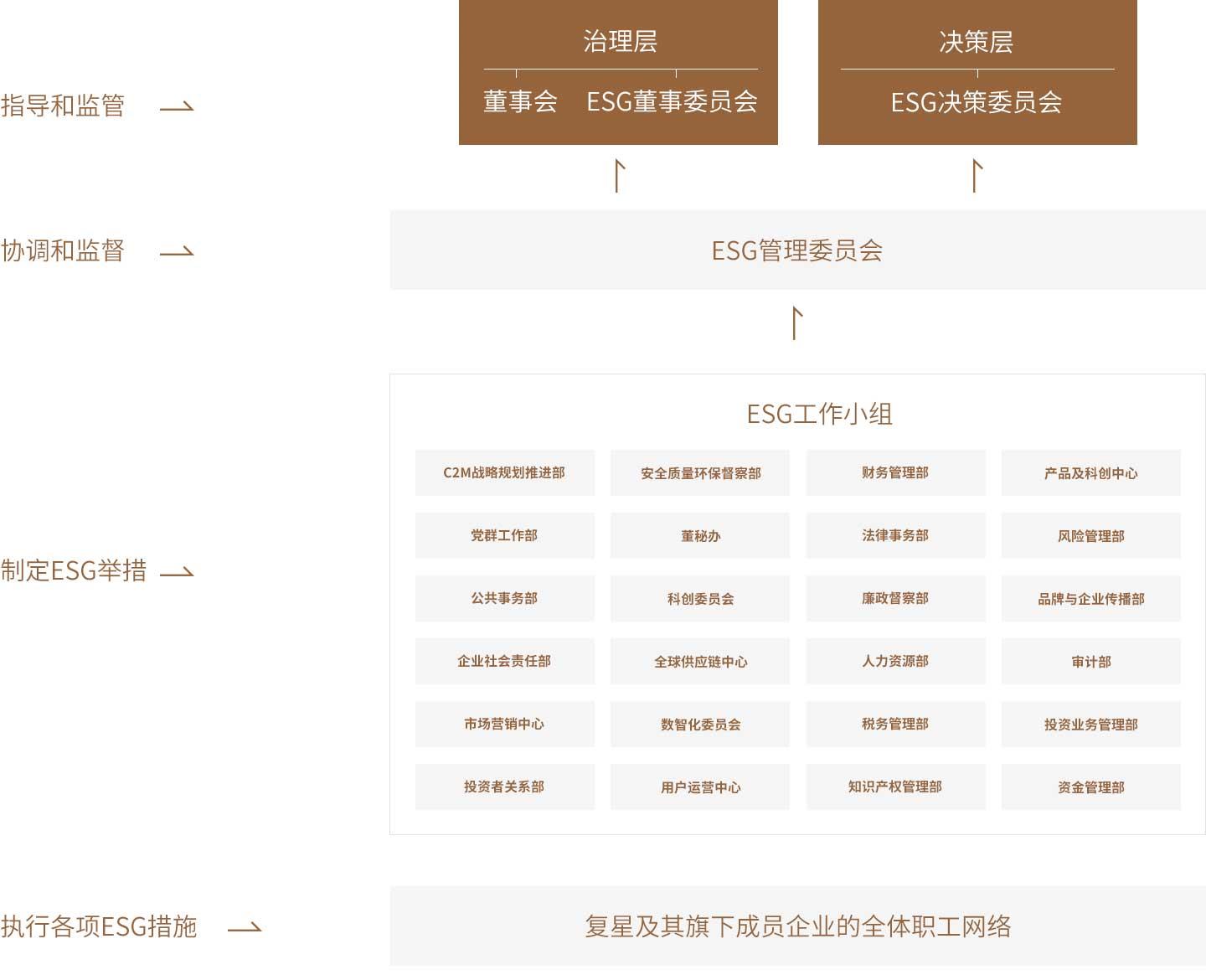Click the up arrow below 决策层 box
The image size is (1206, 980).
(x=976, y=176)
